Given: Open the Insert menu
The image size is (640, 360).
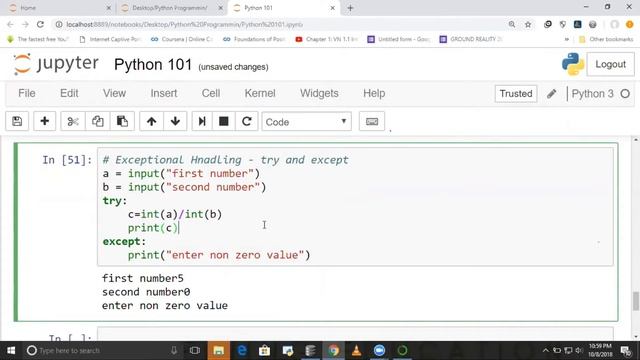Looking at the screenshot, I should [164, 93].
